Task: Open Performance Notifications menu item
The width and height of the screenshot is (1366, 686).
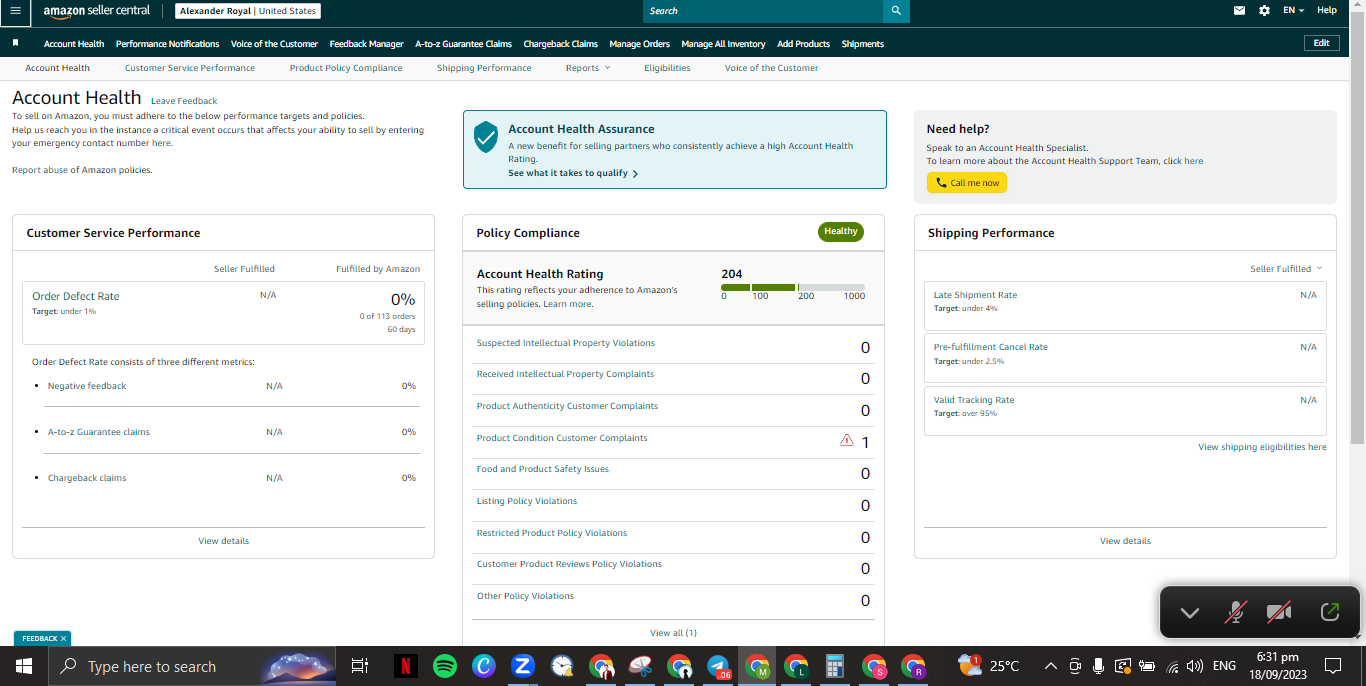Action: click(x=167, y=44)
